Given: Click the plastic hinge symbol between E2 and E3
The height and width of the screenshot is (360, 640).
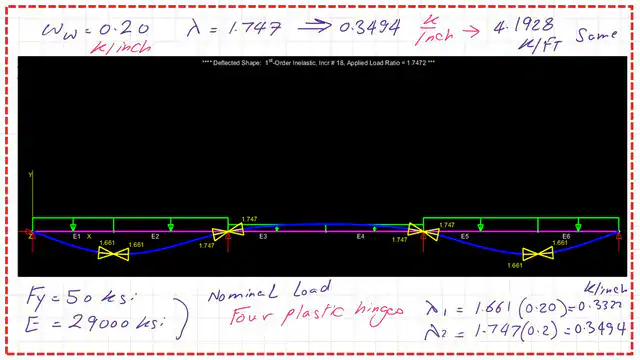Looking at the screenshot, I should point(228,231).
